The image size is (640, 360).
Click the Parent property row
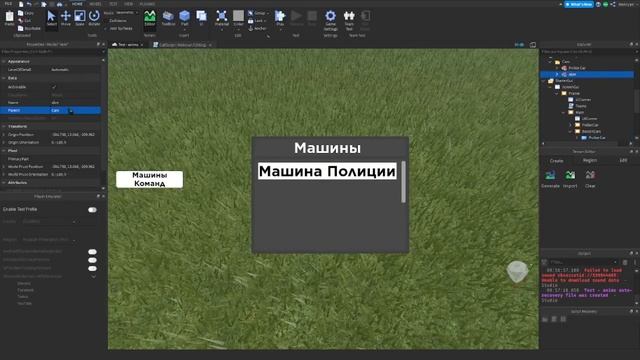(51, 110)
